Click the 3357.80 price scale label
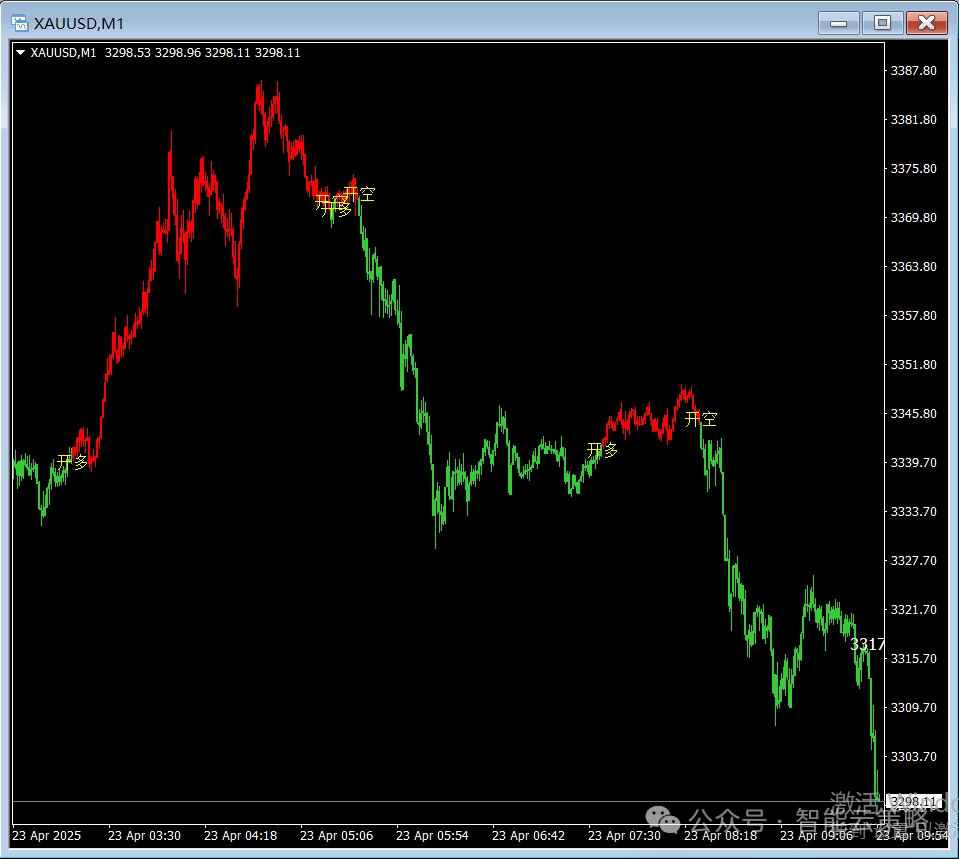 913,316
